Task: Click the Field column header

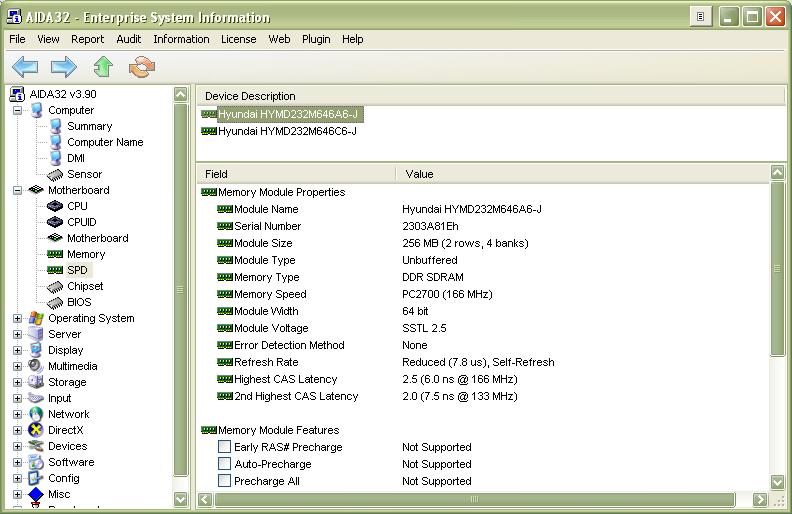Action: point(296,174)
